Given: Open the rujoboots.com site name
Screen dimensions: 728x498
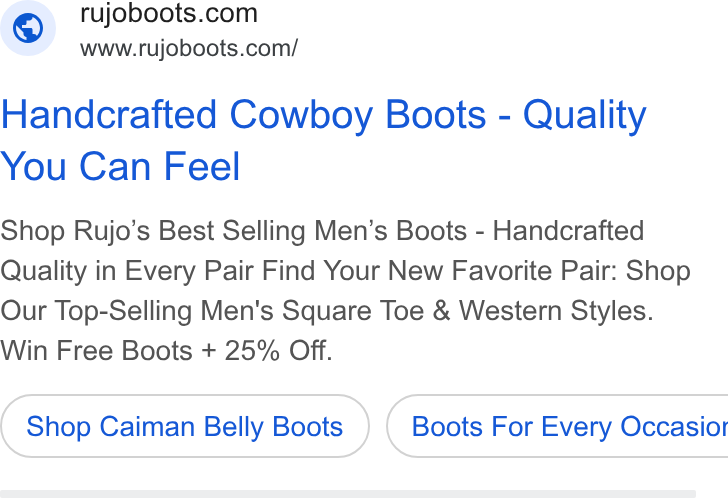Looking at the screenshot, I should tap(169, 14).
